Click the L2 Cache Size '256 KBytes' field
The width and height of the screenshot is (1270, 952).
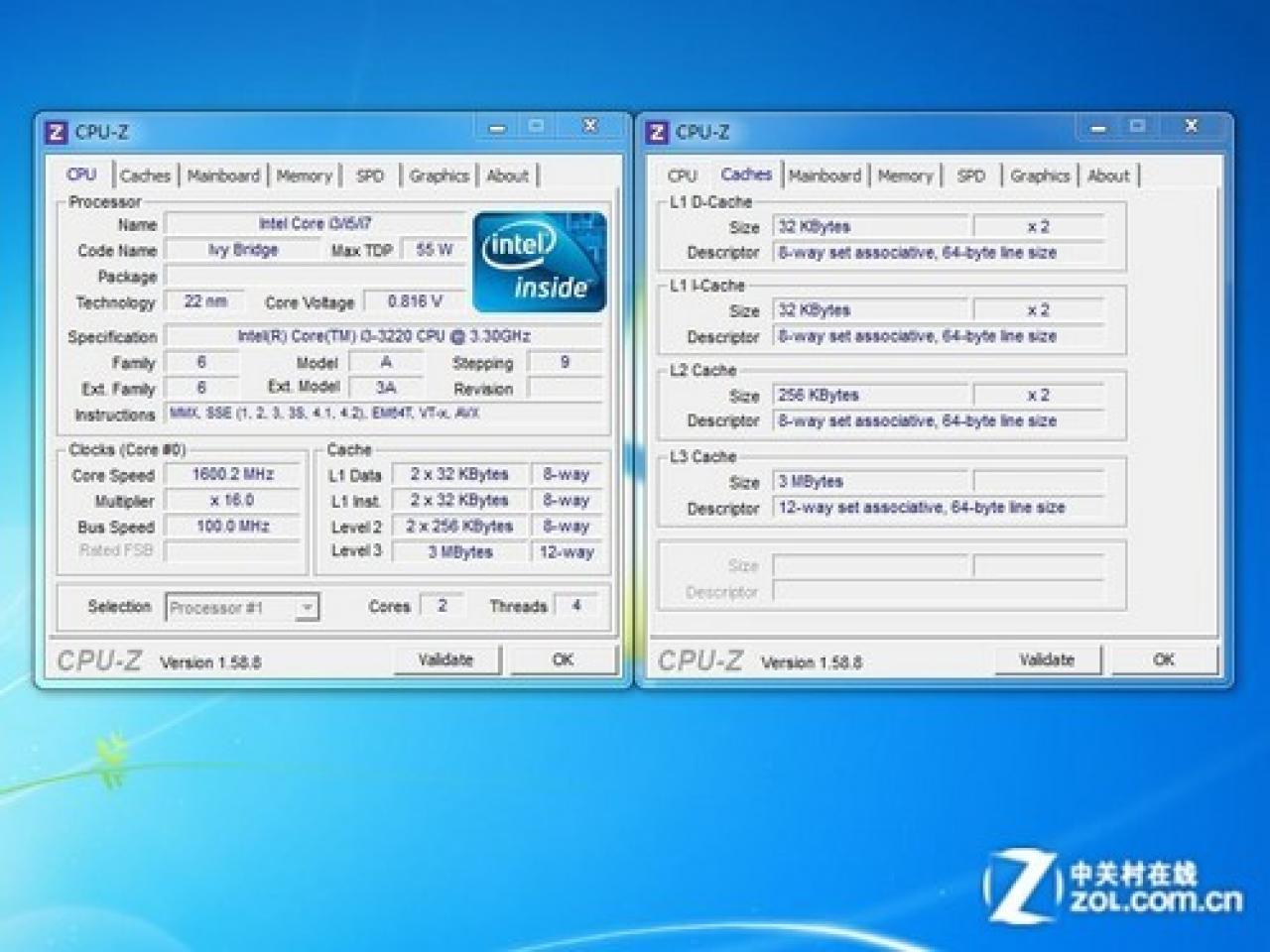869,395
